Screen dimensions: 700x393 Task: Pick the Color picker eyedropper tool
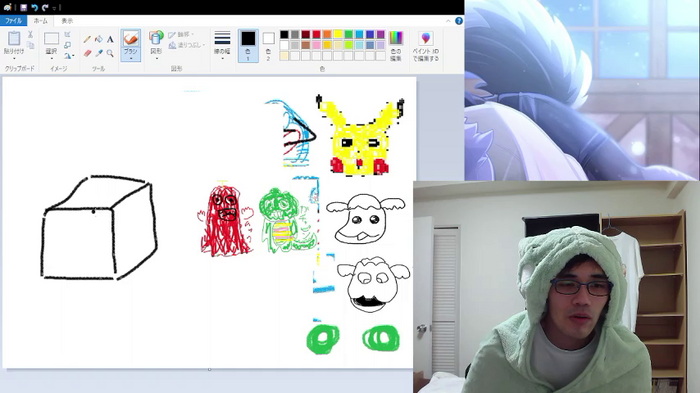(x=99, y=54)
